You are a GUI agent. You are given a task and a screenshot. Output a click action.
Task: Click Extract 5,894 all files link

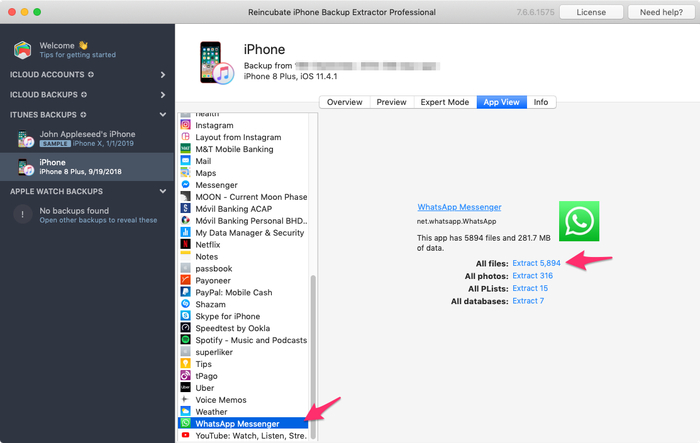pos(537,263)
